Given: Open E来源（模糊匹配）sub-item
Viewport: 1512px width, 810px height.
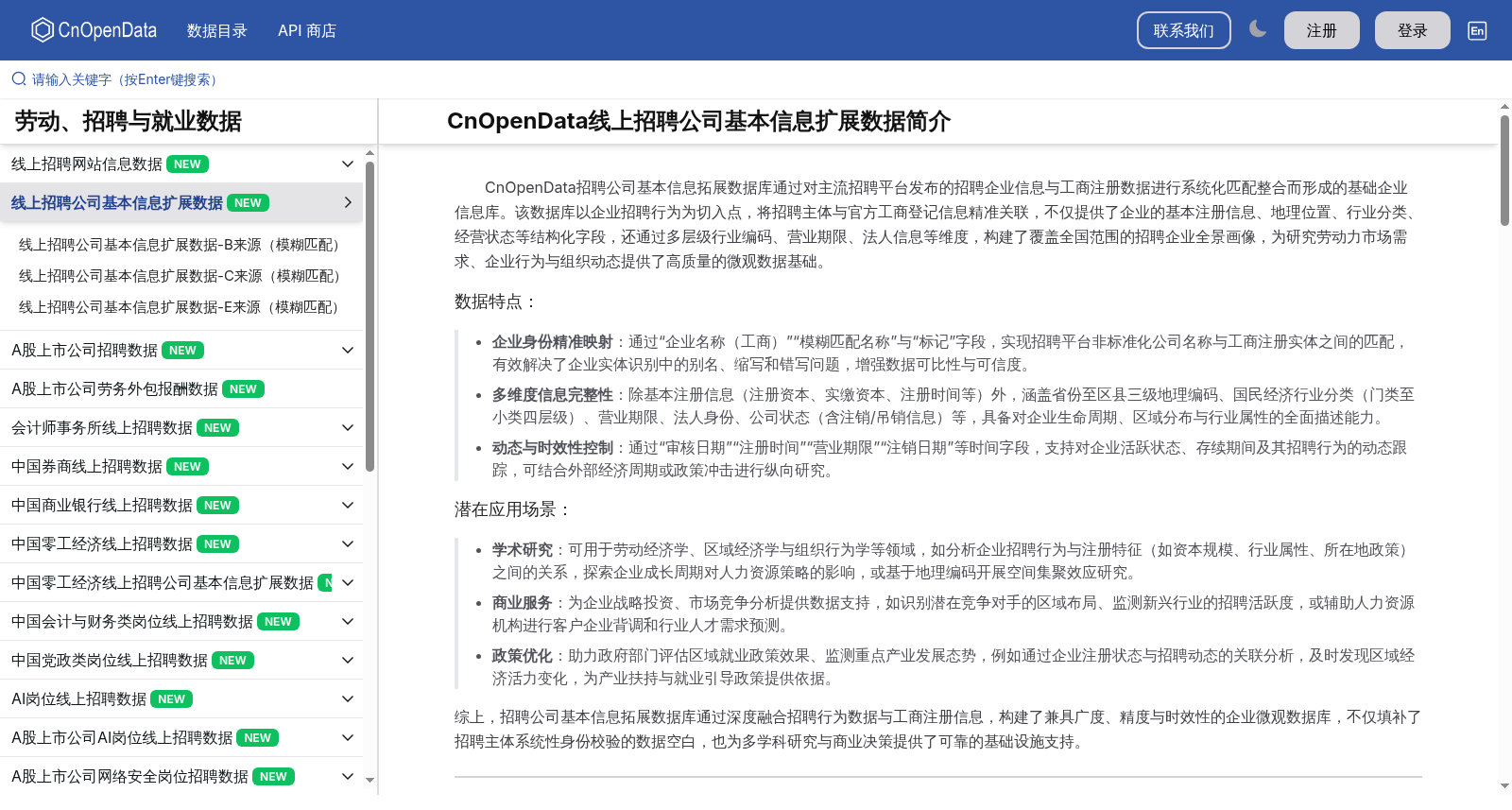Looking at the screenshot, I should point(180,307).
